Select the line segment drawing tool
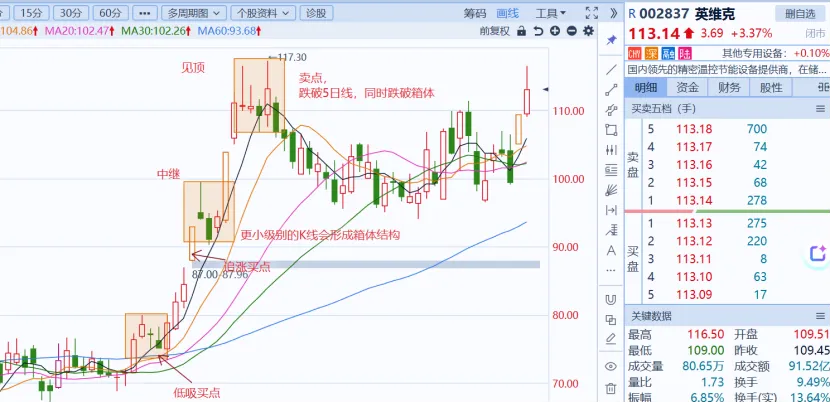Viewport: 831px width, 403px height. pos(611,90)
